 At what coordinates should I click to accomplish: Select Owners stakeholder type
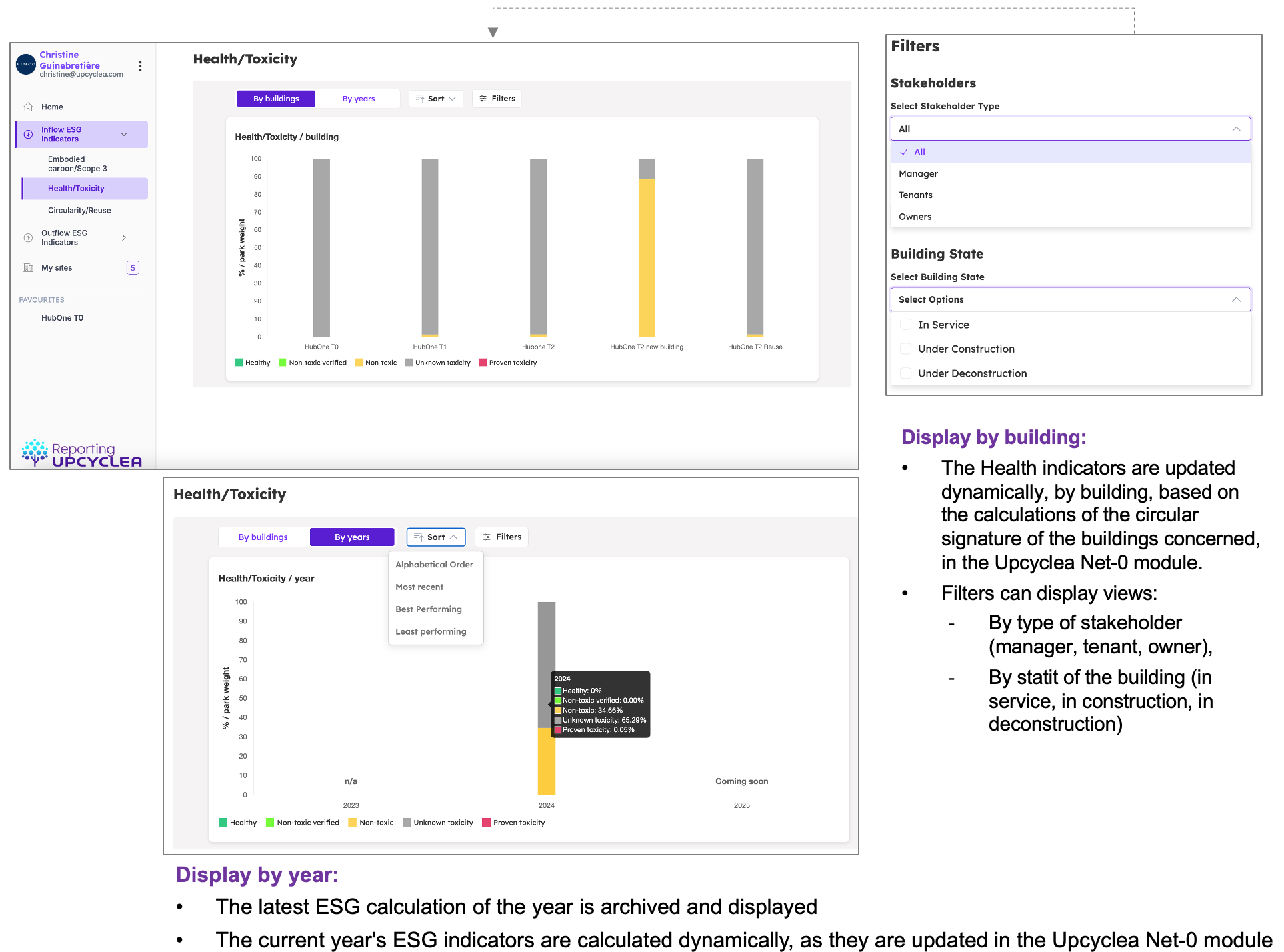(x=1071, y=217)
